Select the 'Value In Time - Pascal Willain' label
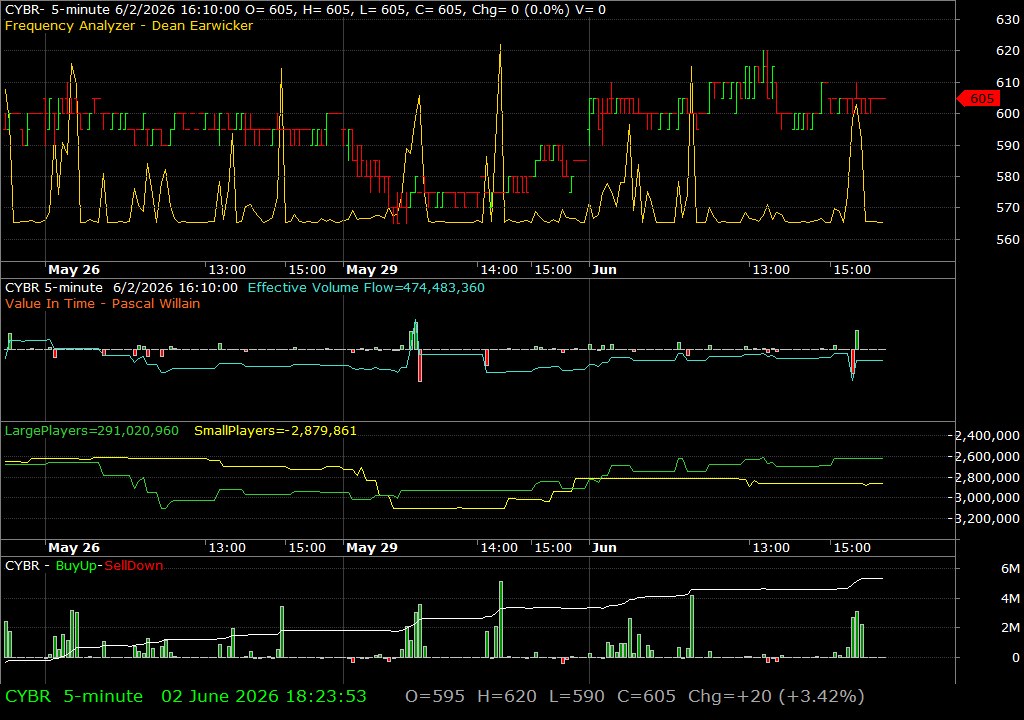Image resolution: width=1024 pixels, height=720 pixels. pyautogui.click(x=103, y=303)
